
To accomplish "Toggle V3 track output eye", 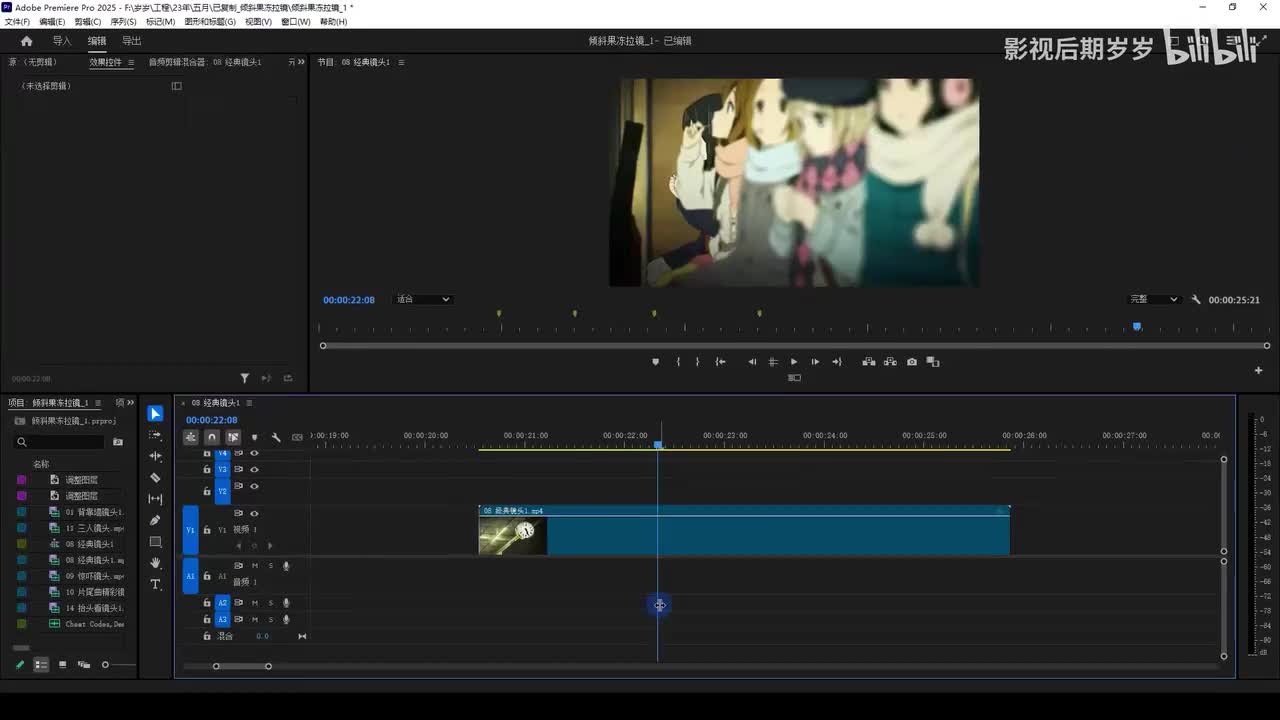I will pyautogui.click(x=254, y=469).
